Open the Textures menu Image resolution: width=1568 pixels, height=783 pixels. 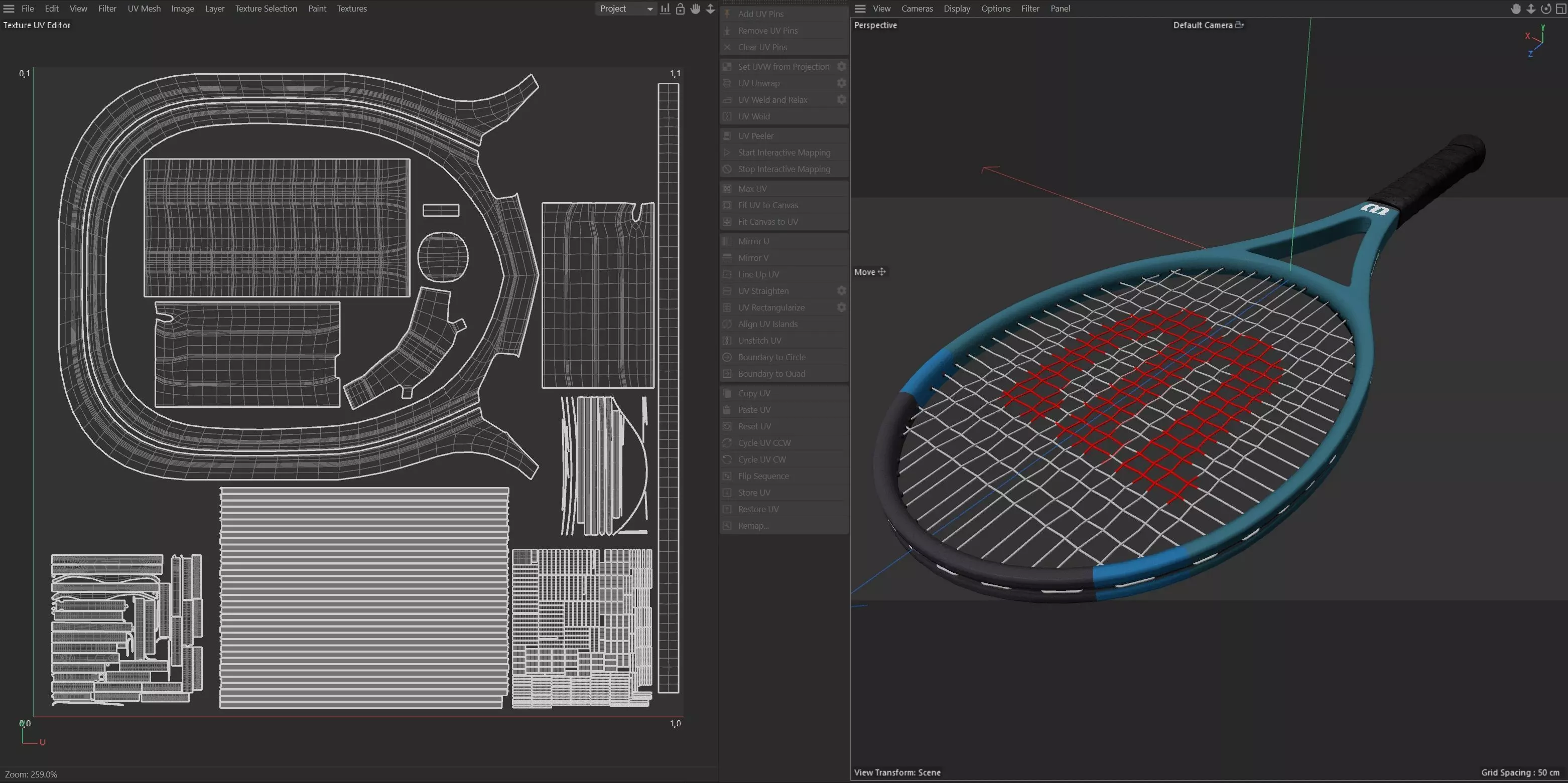click(x=352, y=9)
